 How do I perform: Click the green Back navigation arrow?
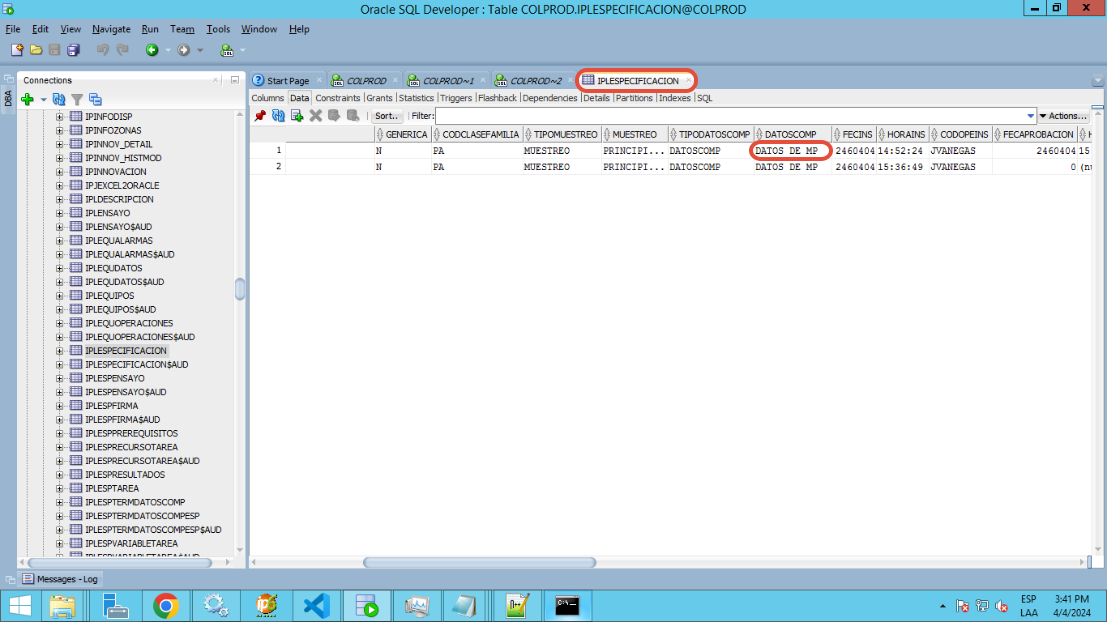tap(152, 50)
